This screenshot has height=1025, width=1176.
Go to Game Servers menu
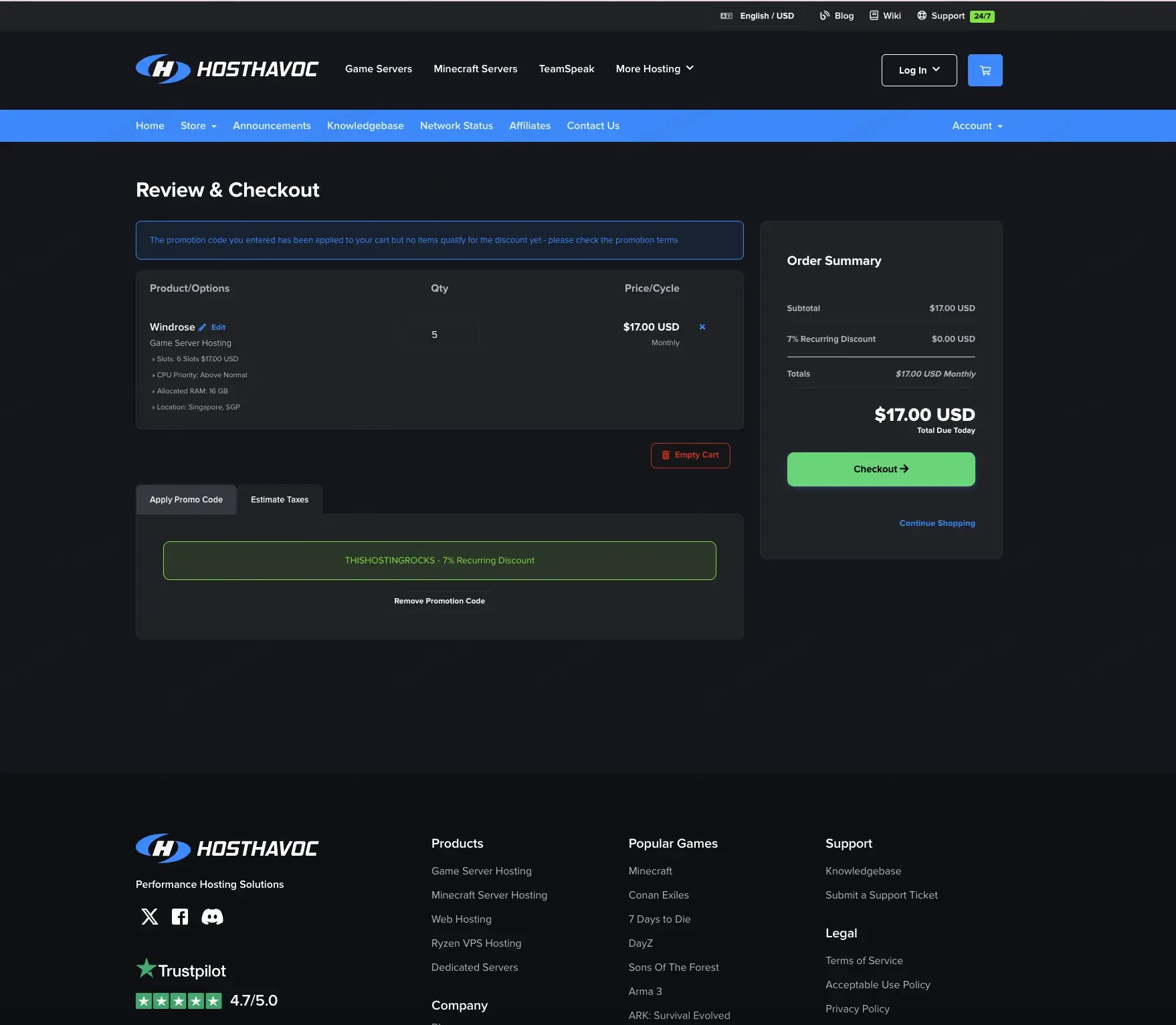pos(379,69)
